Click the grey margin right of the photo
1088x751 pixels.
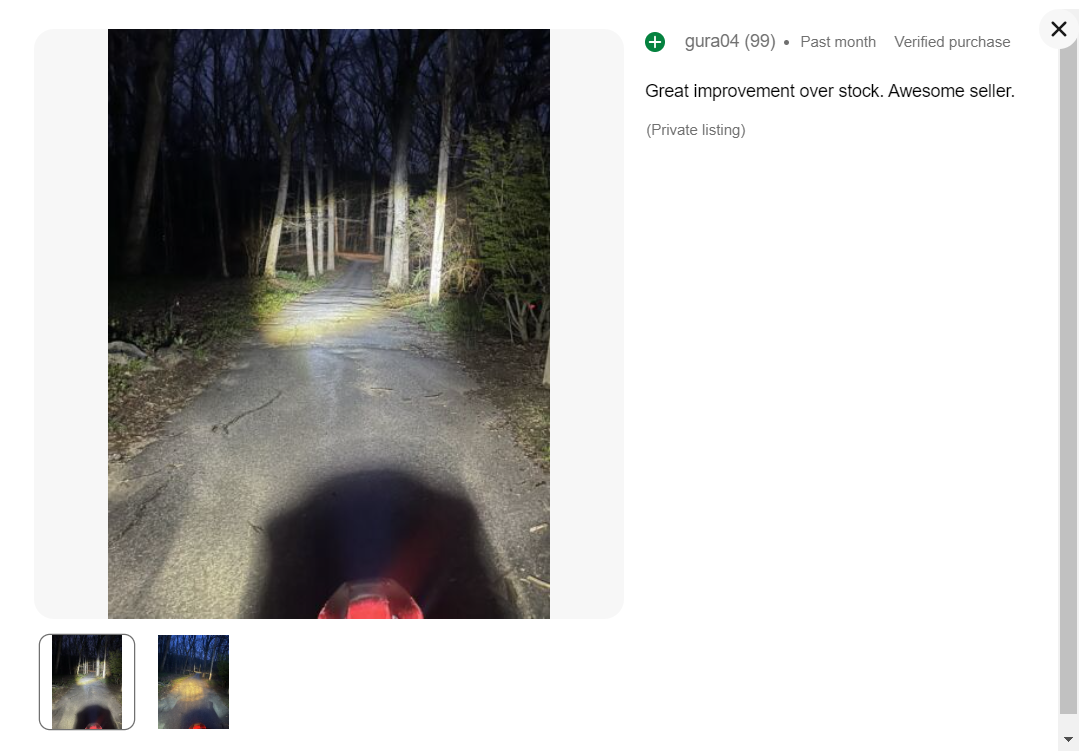(586, 323)
